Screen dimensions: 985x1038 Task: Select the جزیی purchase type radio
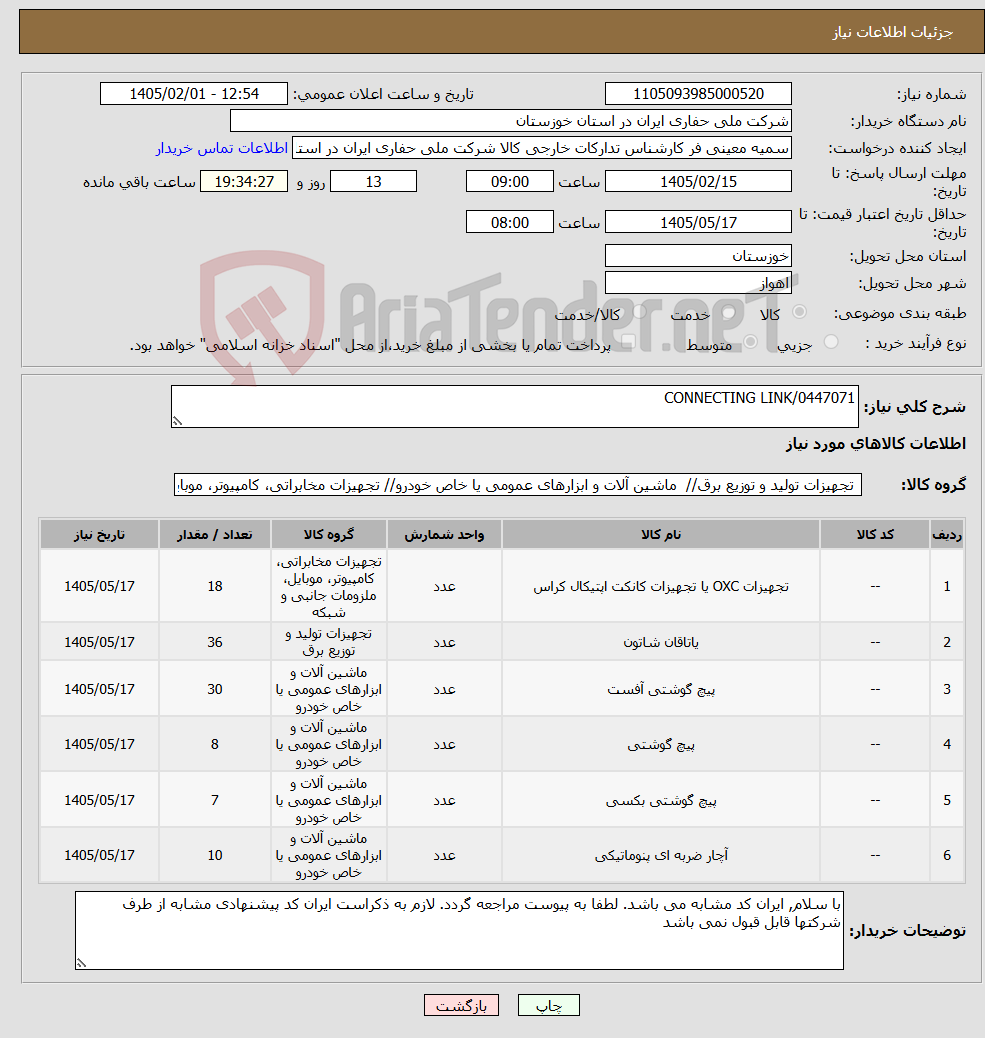click(831, 342)
